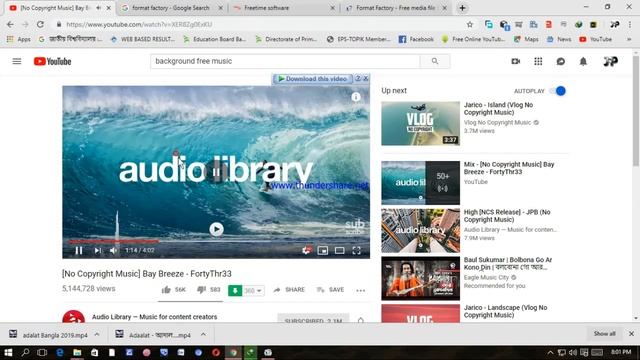Toggle channel notification bell beside Subscribed
Screen dimensions: 640x360
pyautogui.click(x=360, y=320)
